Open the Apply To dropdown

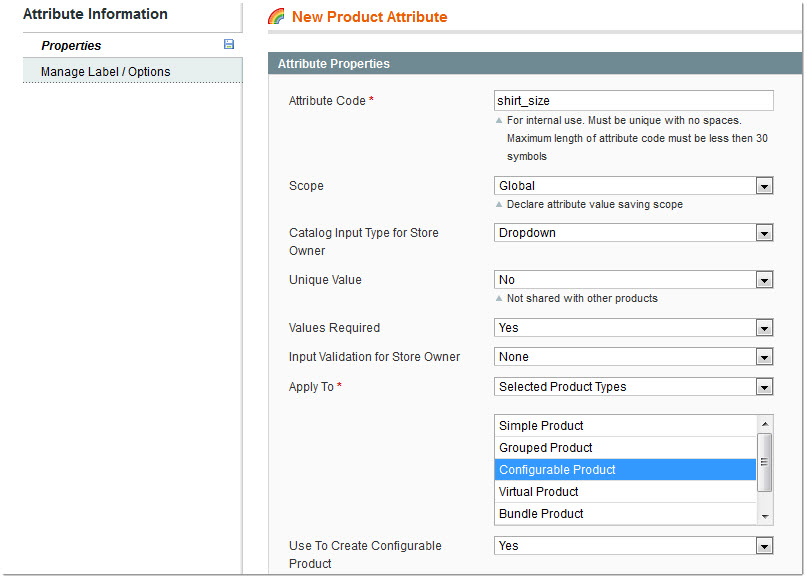tap(634, 387)
